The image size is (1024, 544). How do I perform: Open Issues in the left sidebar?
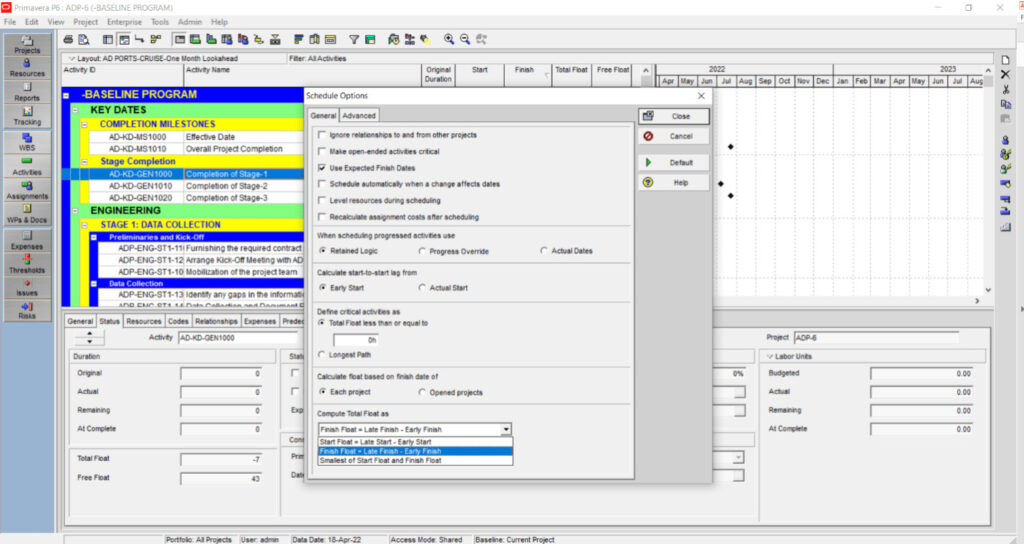(x=27, y=287)
